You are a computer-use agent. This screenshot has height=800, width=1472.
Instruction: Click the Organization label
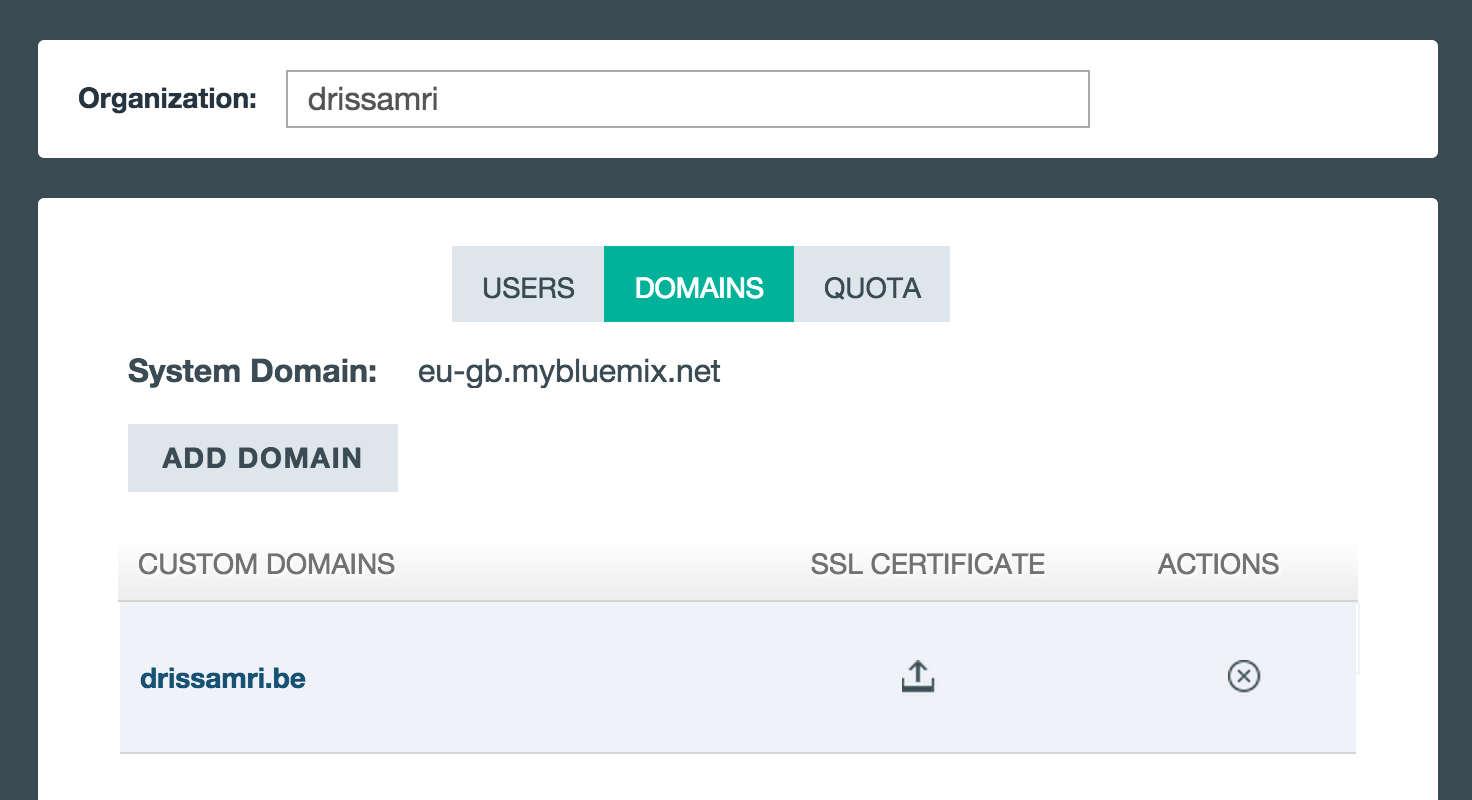(168, 98)
